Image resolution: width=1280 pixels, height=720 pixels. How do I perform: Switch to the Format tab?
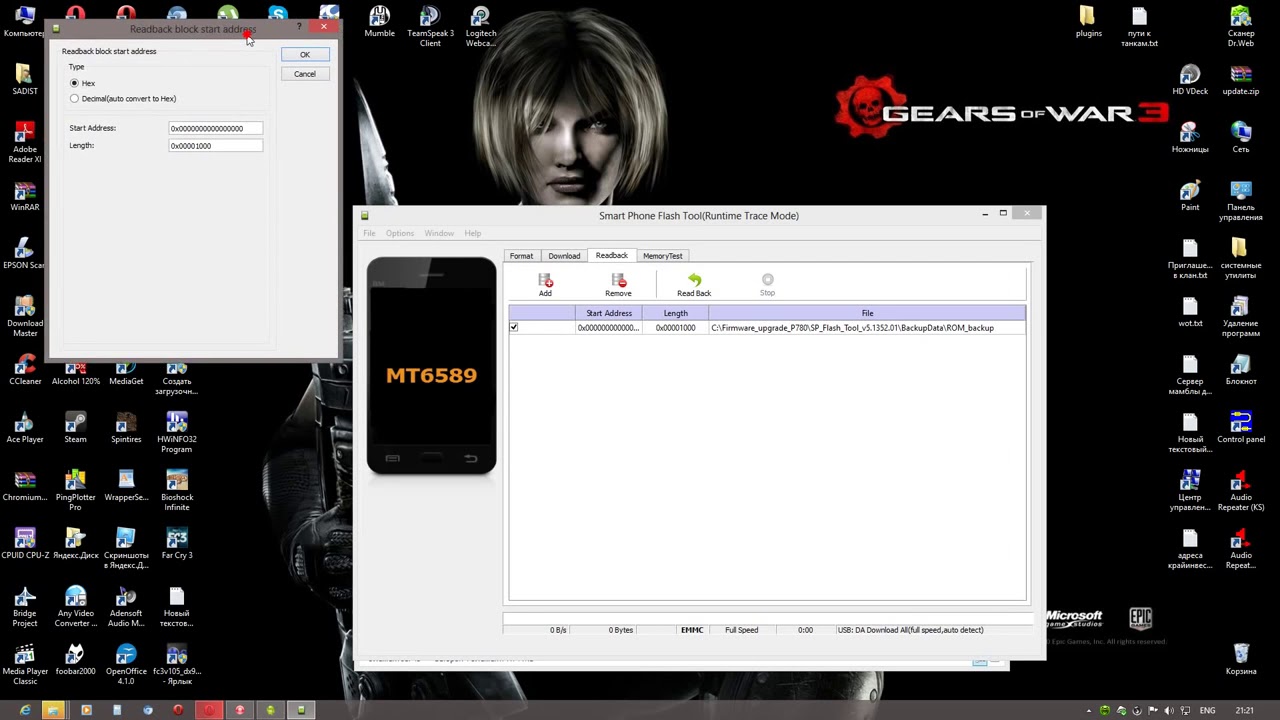(x=521, y=256)
